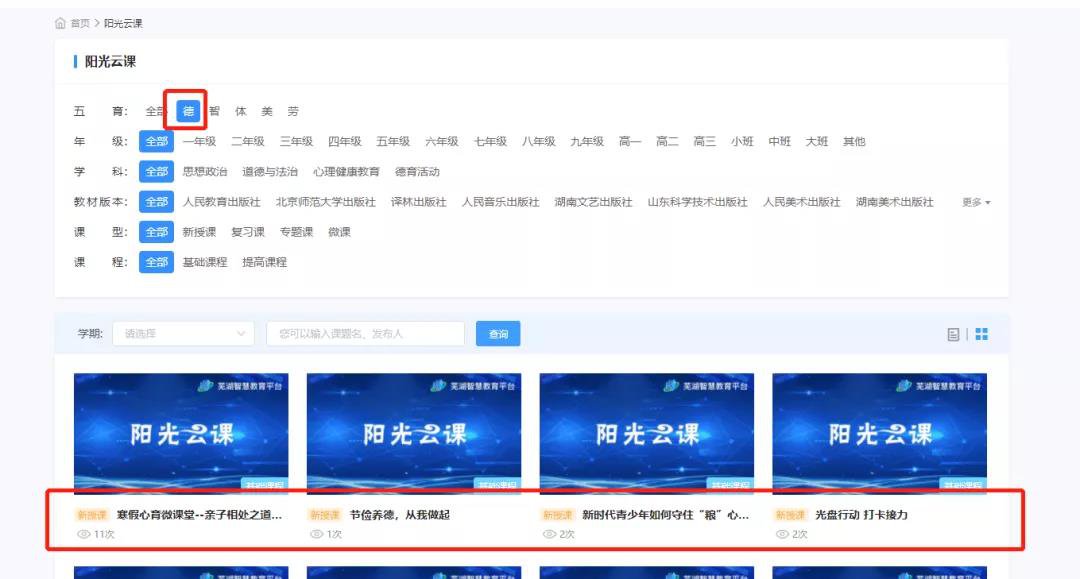Open the 光盘行动 打卡接力 course thumbnail
The width and height of the screenshot is (1080, 579).
point(879,433)
